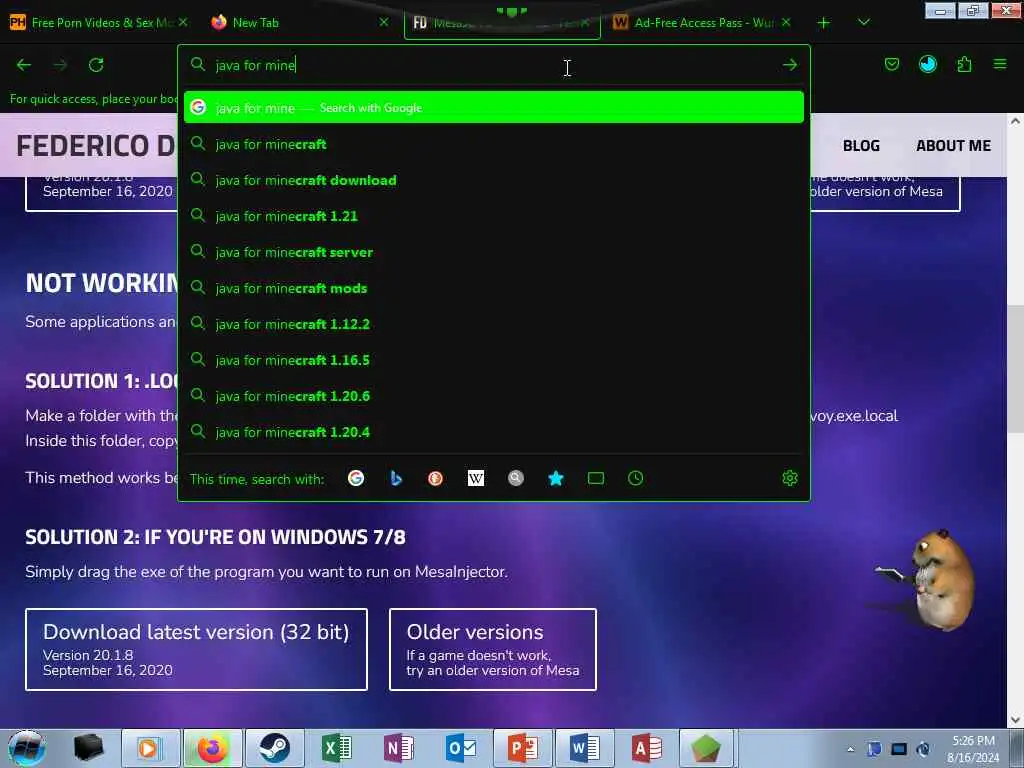Click the scrollbar up arrow
This screenshot has height=768, width=1024.
pyautogui.click(x=1015, y=121)
